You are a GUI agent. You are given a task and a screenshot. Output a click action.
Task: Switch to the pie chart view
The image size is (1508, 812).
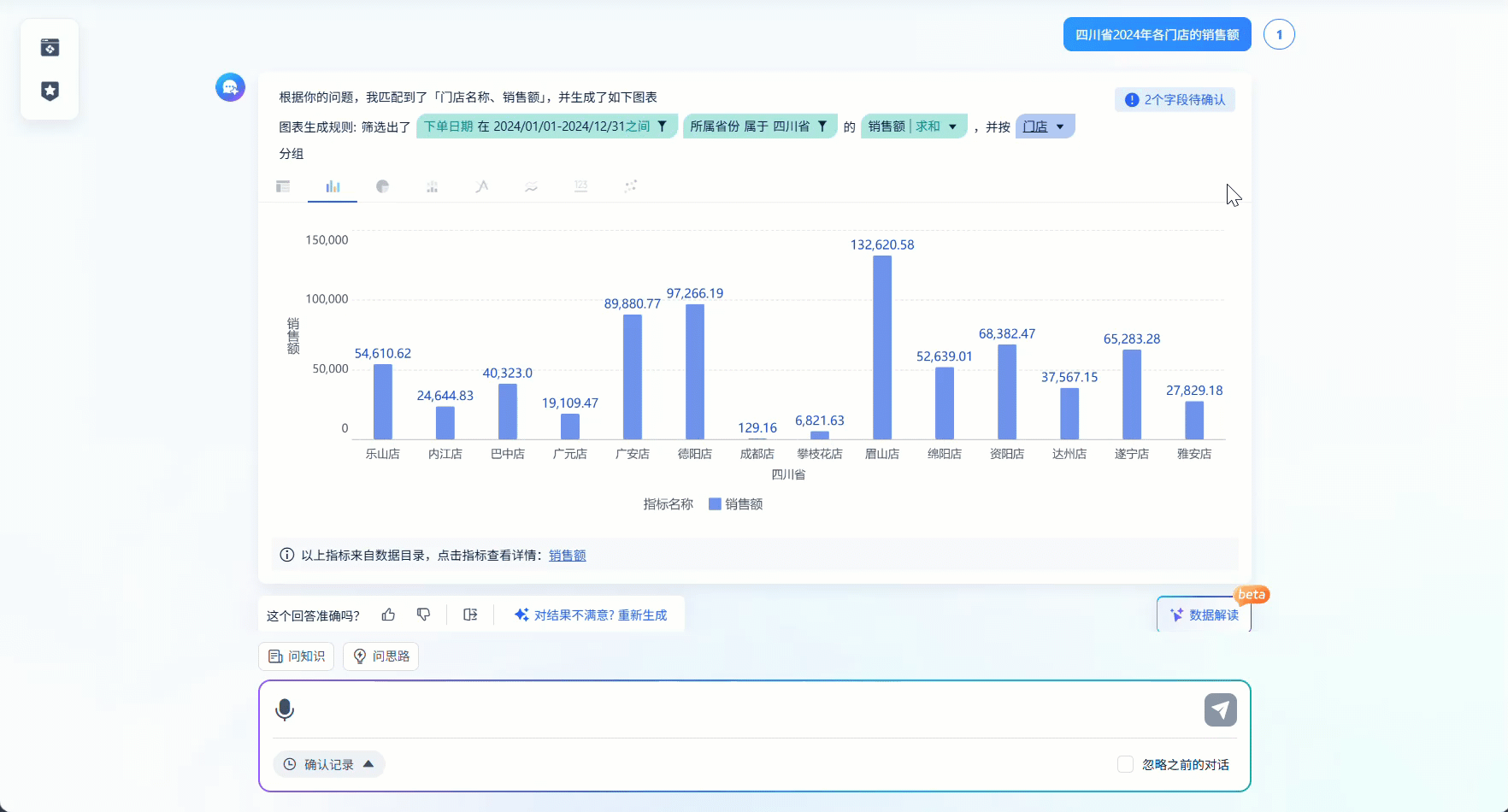tap(382, 186)
